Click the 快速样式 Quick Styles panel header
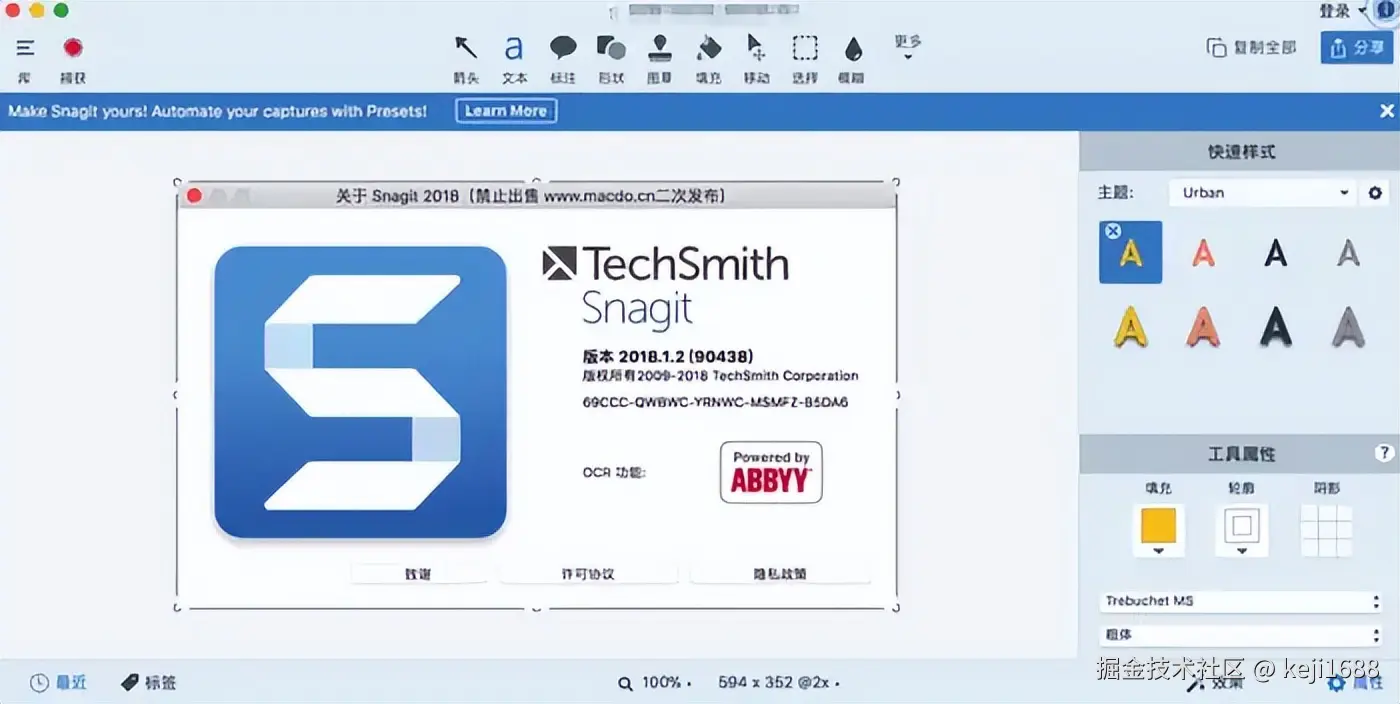This screenshot has height=704, width=1400. pyautogui.click(x=1240, y=152)
